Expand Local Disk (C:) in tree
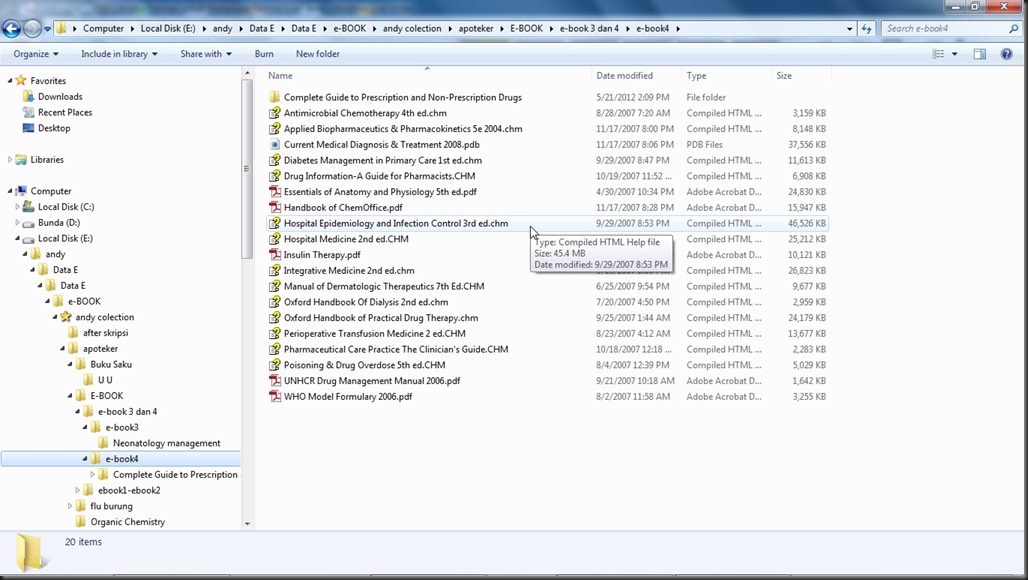This screenshot has width=1028, height=580. (18, 206)
